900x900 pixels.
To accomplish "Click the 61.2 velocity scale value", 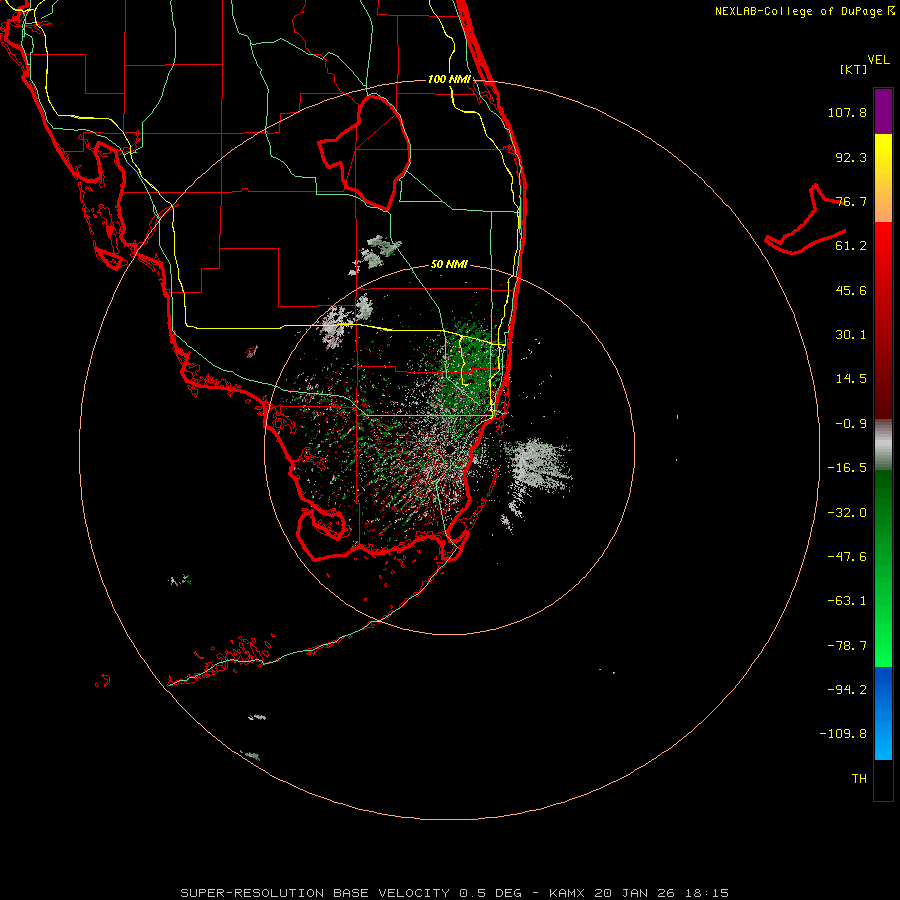I will [x=851, y=246].
